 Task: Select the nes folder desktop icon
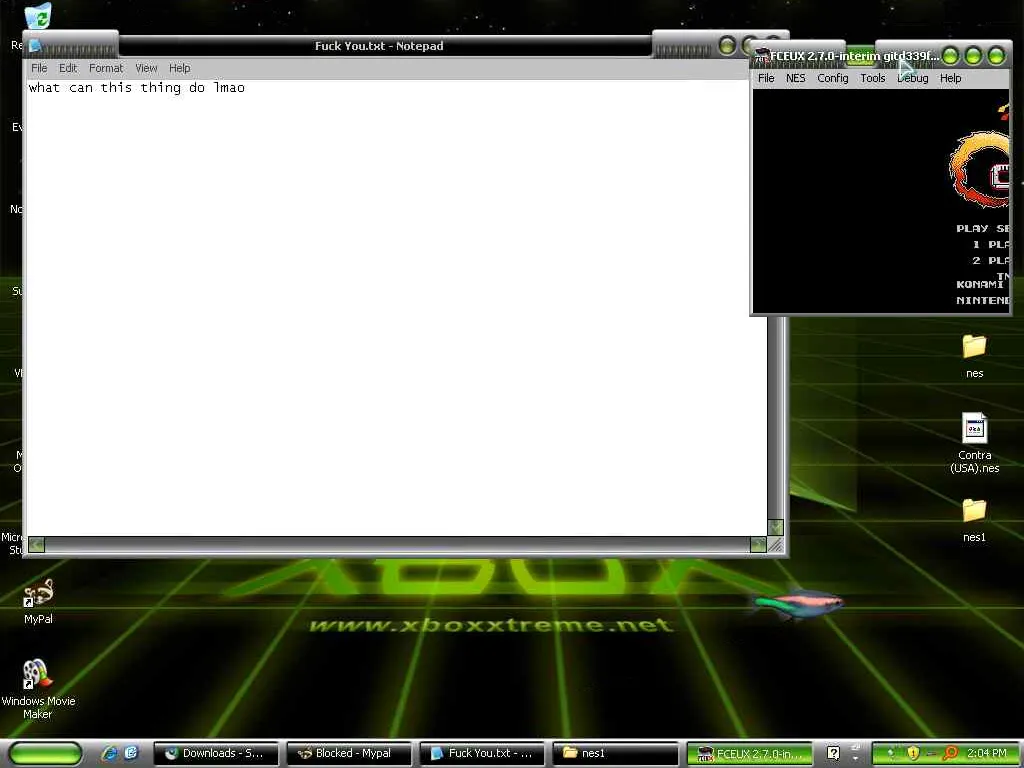974,356
